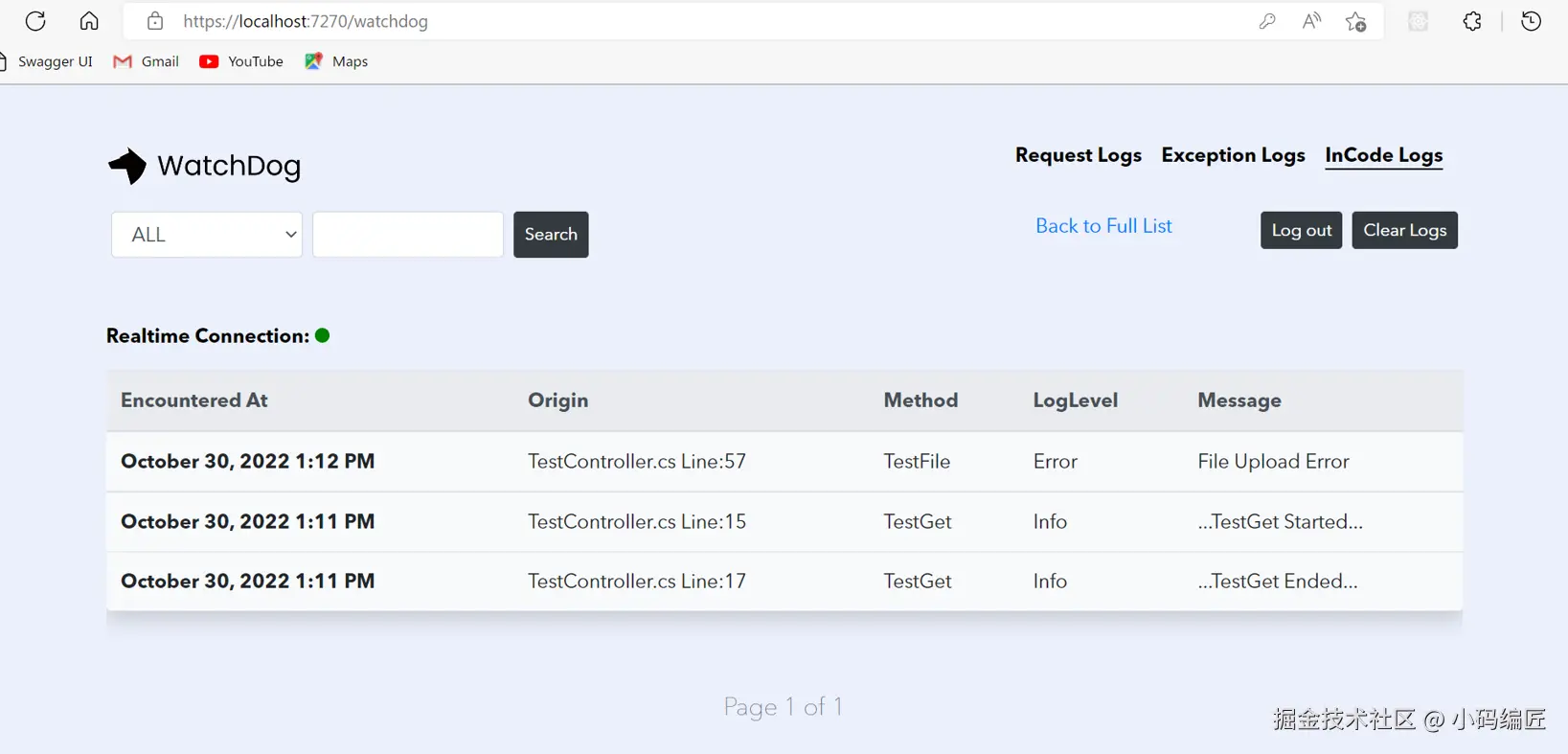This screenshot has width=1568, height=754.
Task: Click the browser refresh icon
Action: click(x=35, y=21)
